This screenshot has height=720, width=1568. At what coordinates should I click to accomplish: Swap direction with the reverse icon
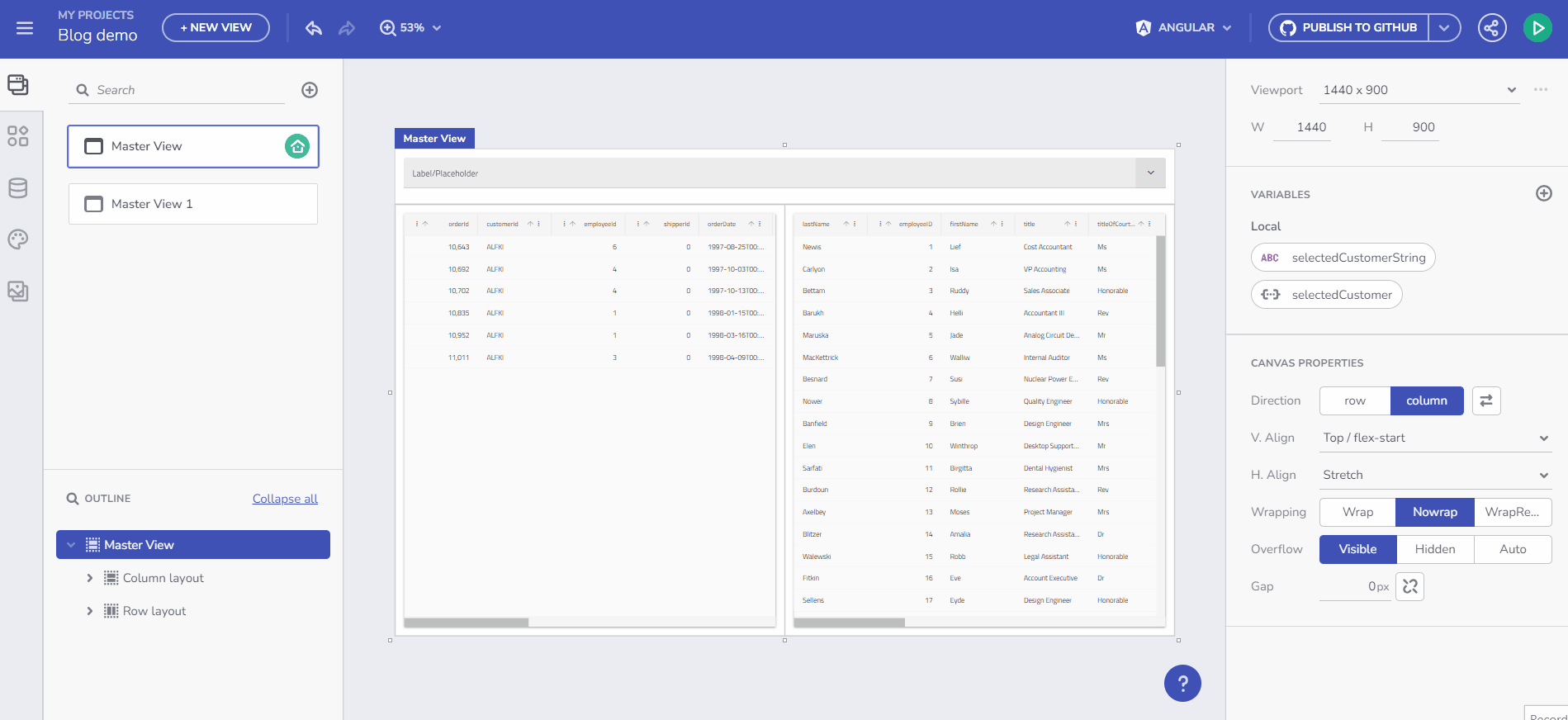click(1486, 400)
